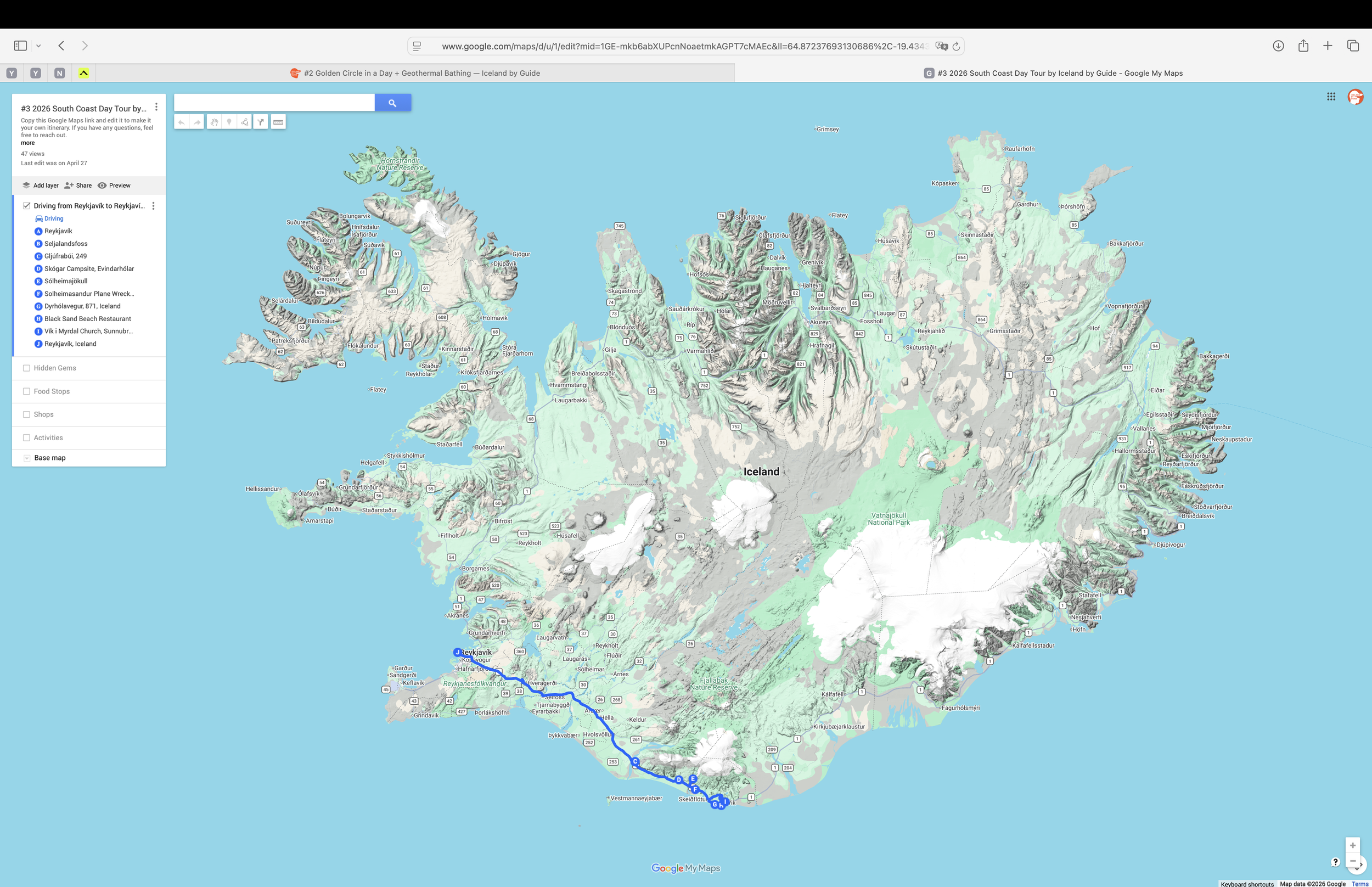This screenshot has height=887, width=1372.
Task: Open Driving layer options menu
Action: coord(153,206)
